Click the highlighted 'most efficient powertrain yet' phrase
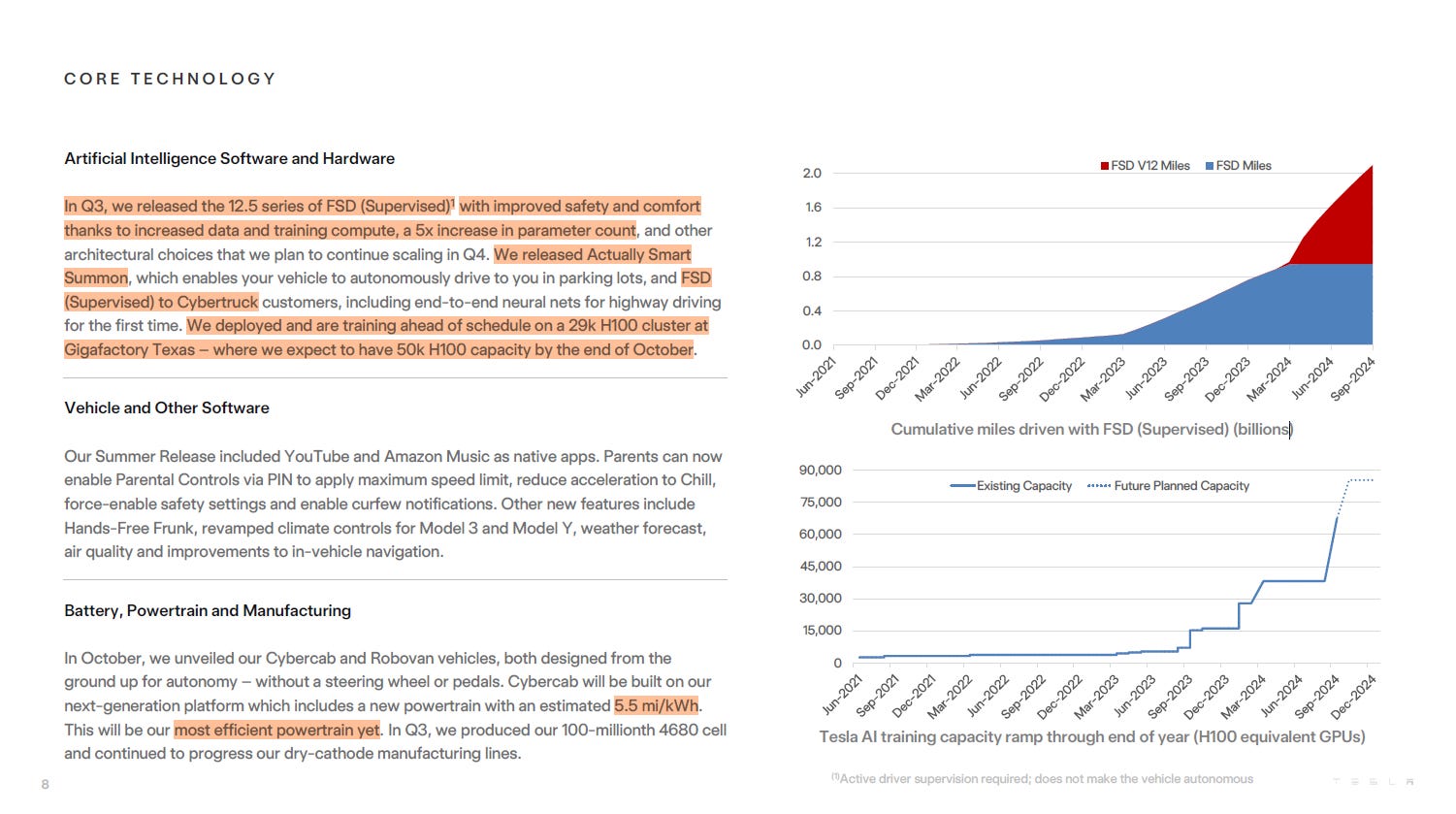 click(x=277, y=730)
